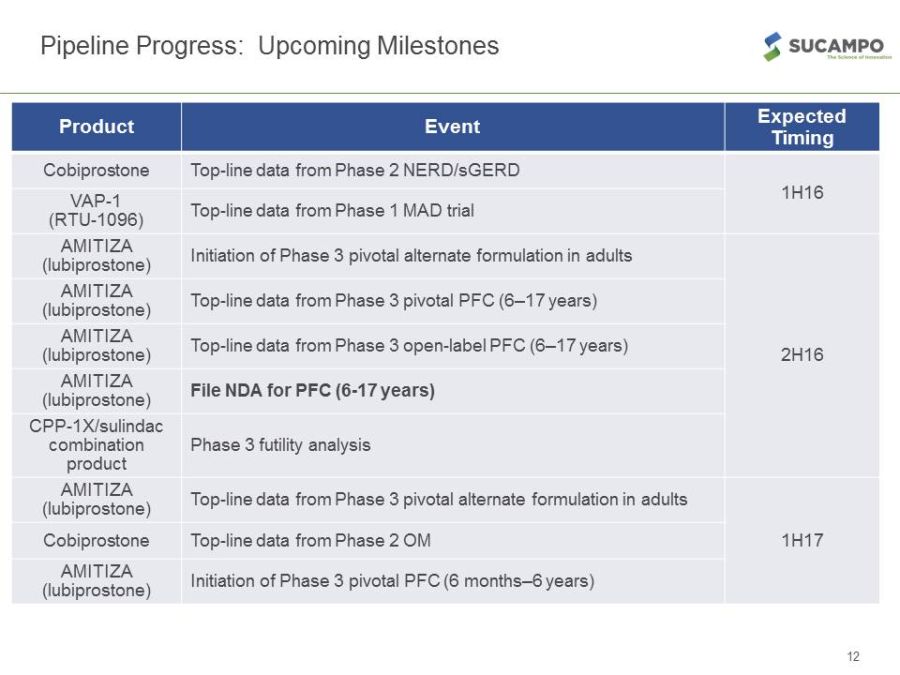Click Cobiprostone in the Phase 2 OM row
Viewport: 900px width, 675px height.
[96, 541]
